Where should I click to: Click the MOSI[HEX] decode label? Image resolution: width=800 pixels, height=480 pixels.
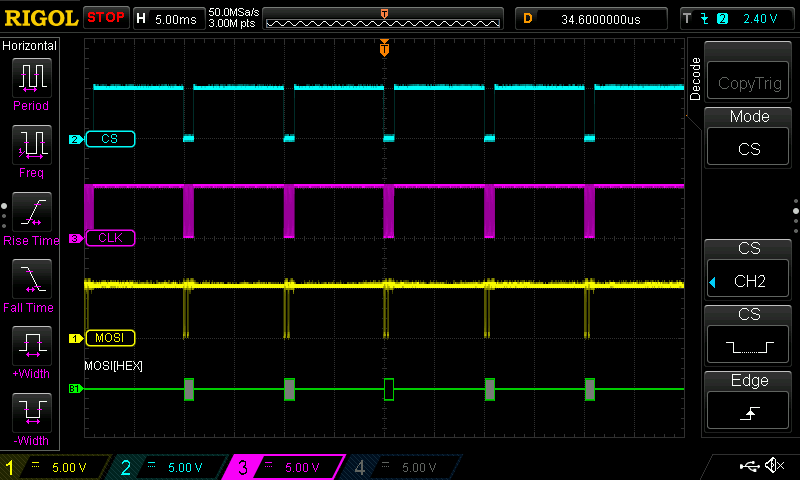click(113, 366)
